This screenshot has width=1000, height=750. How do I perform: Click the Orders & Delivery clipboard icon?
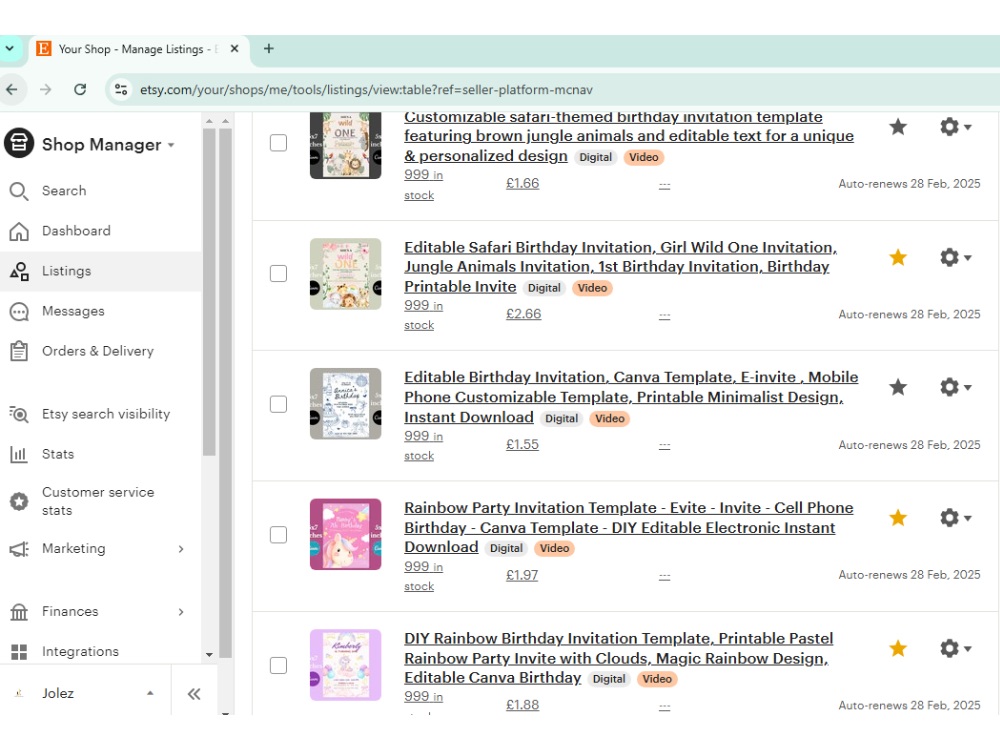click(19, 351)
